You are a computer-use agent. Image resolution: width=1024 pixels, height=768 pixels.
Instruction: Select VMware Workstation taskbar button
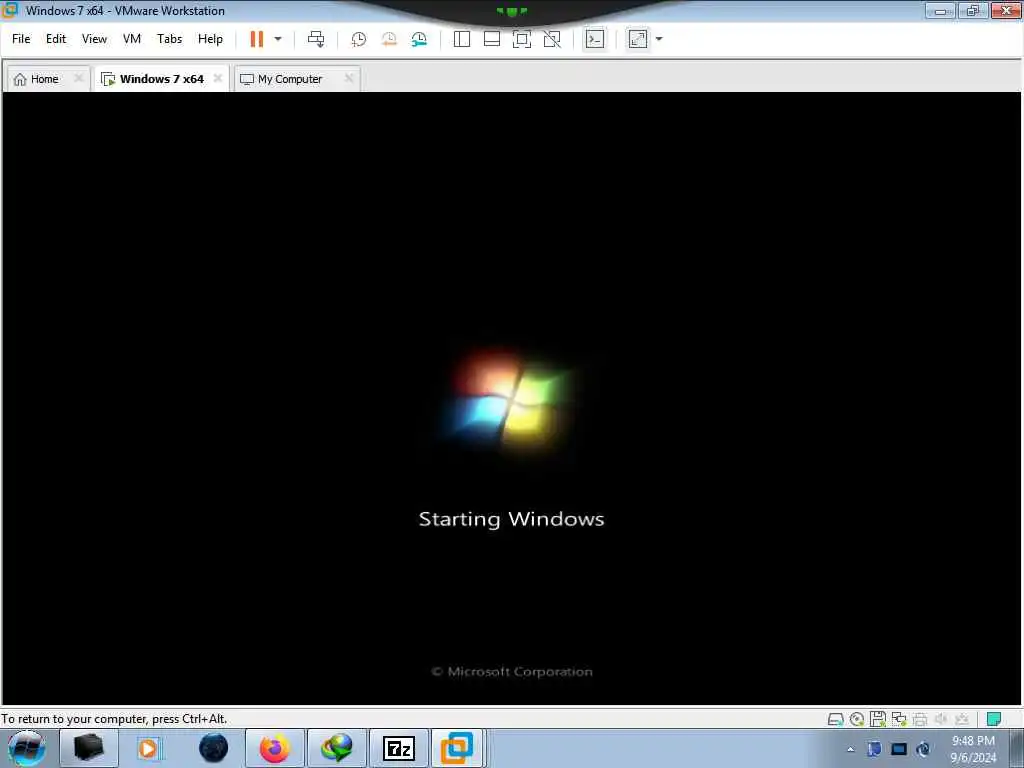tap(457, 748)
